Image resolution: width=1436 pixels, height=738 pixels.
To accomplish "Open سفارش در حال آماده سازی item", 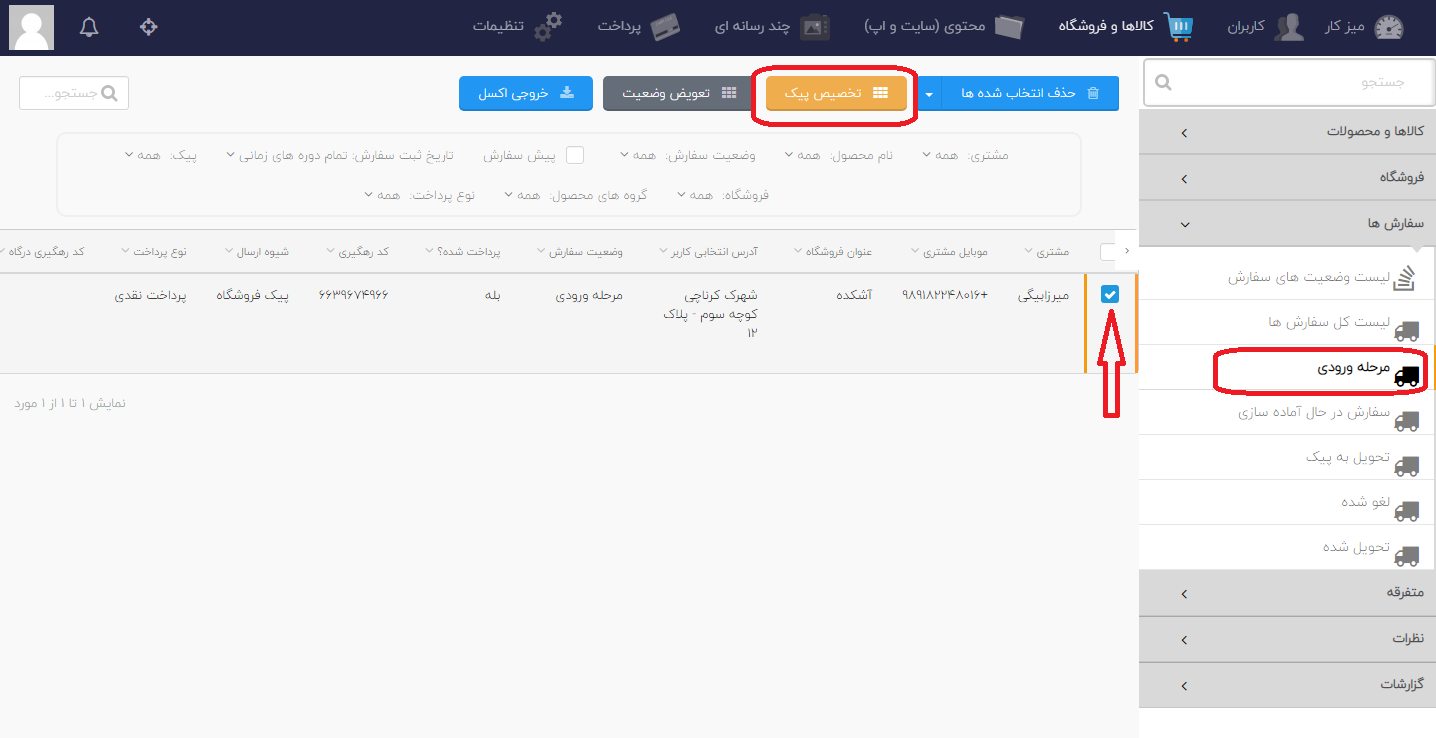I will [1287, 412].
